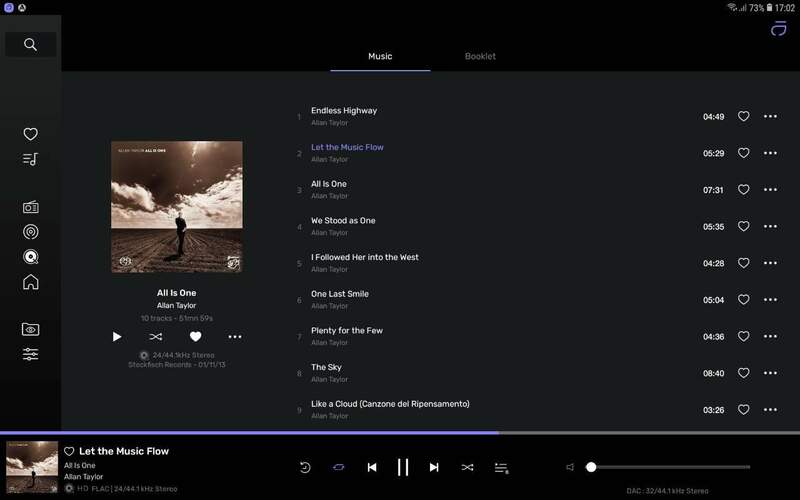Click the remote/connect icon at top right
Screen dimensions: 800x500
point(778,29)
